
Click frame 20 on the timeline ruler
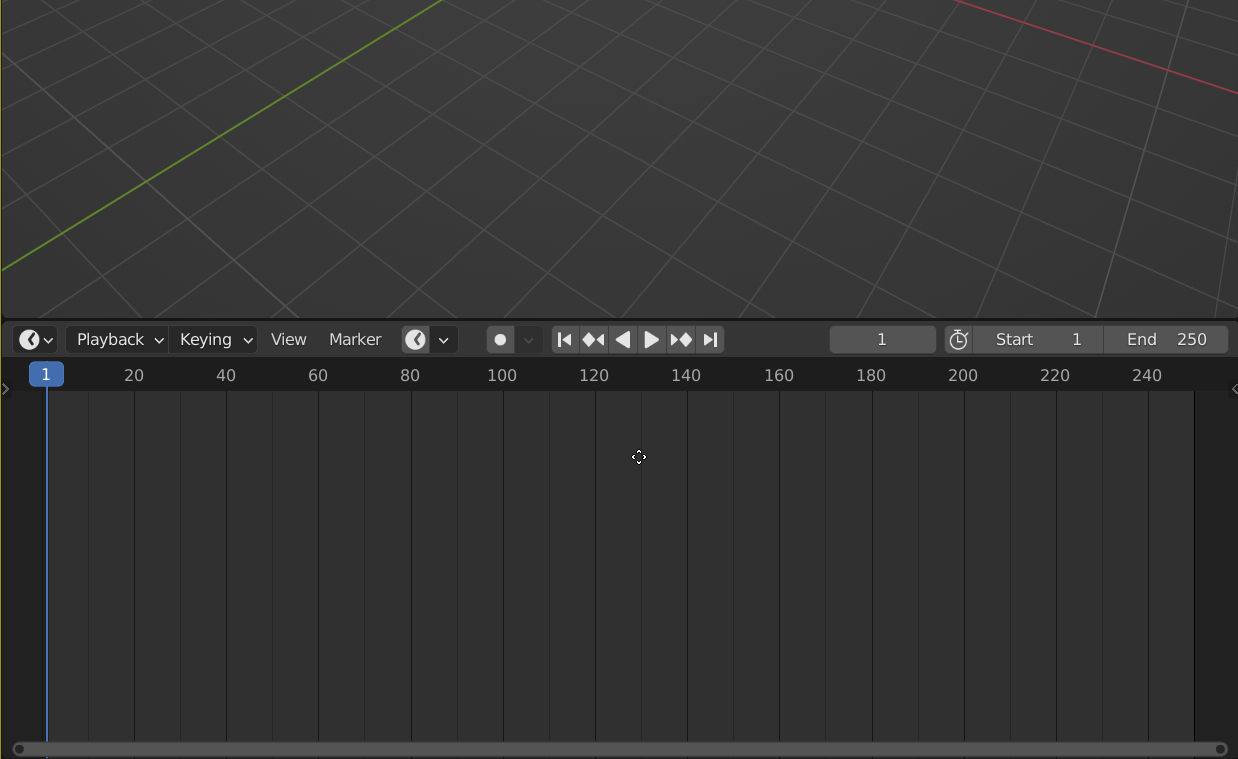(x=134, y=375)
